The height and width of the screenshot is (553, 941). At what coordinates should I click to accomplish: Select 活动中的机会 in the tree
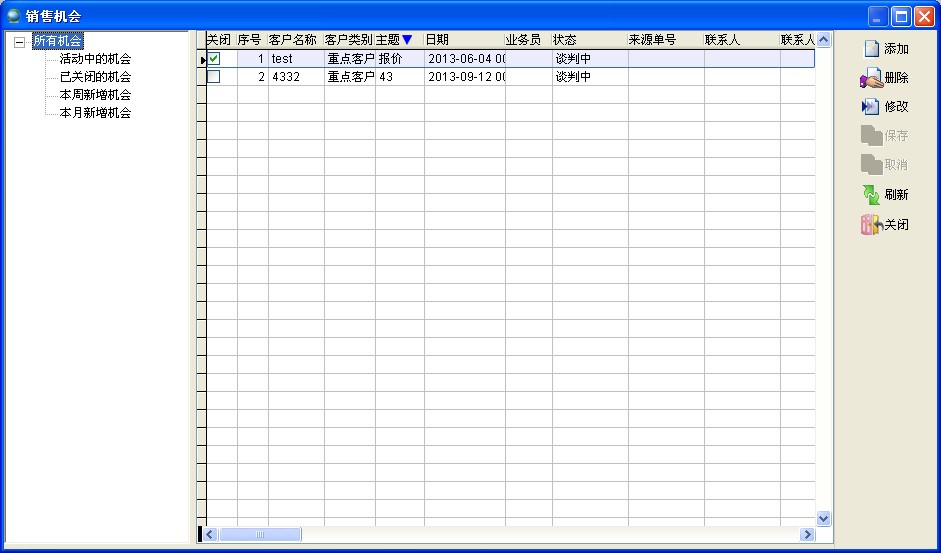[x=95, y=59]
